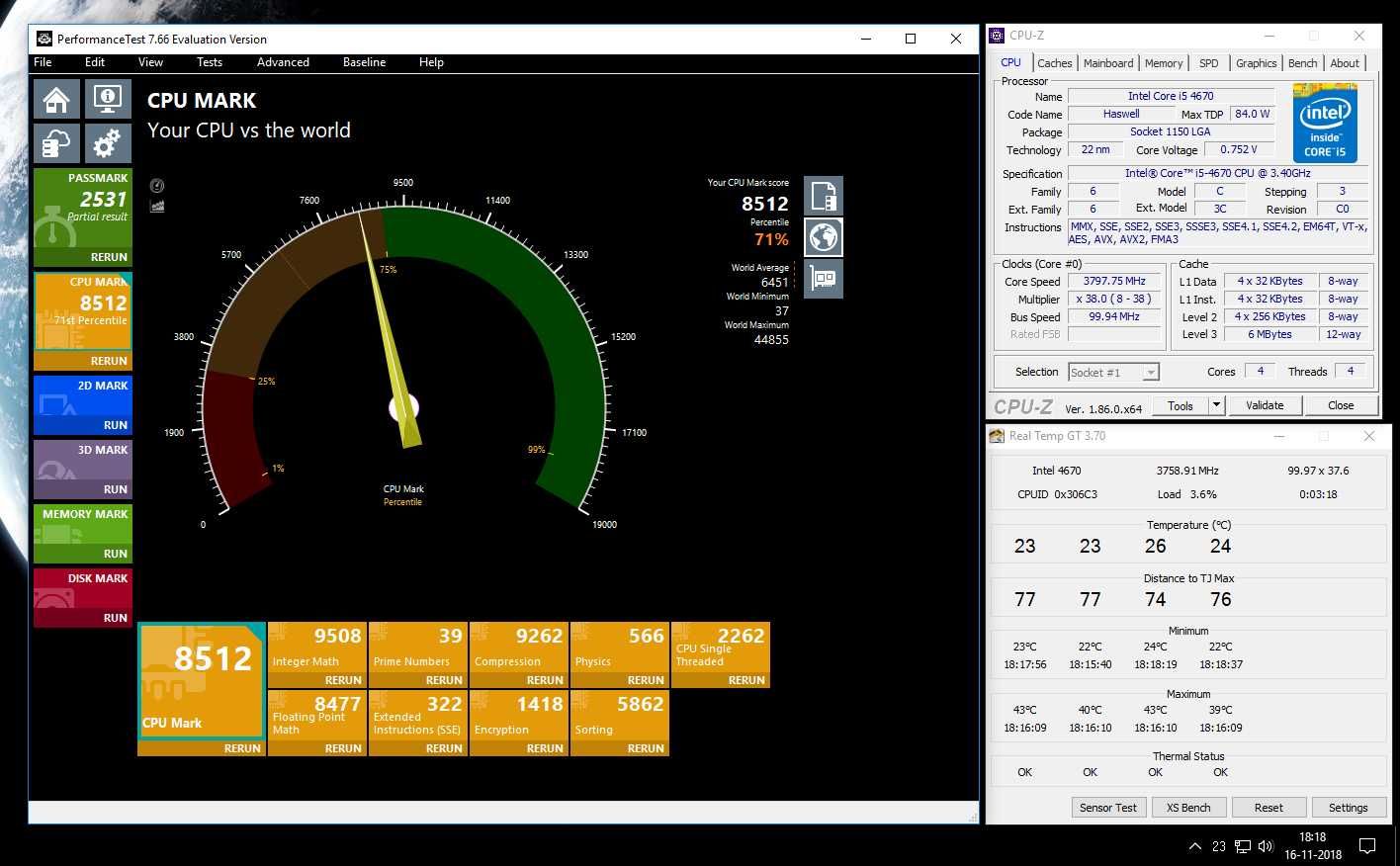Switch to the About tab
The height and width of the screenshot is (866, 1400).
pyautogui.click(x=1345, y=63)
